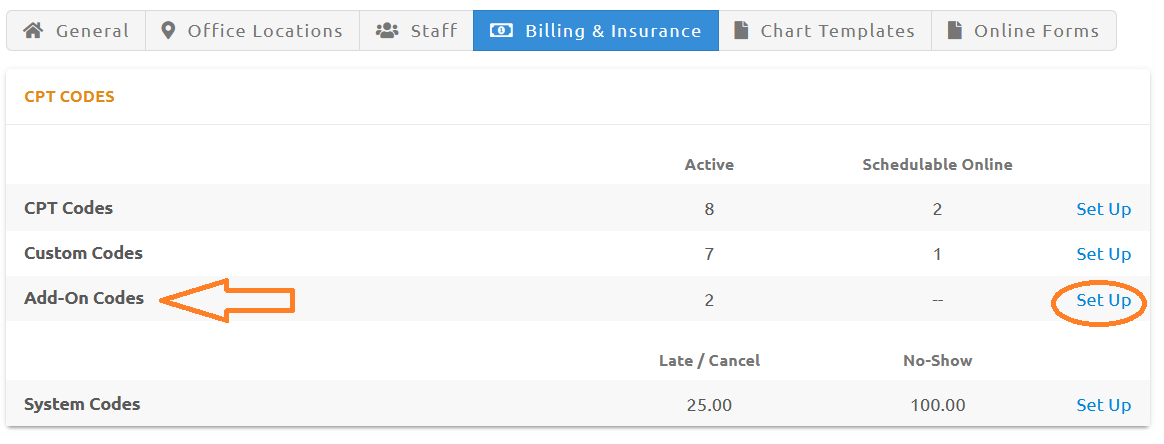Open the General tab
Image resolution: width=1164 pixels, height=444 pixels.
pos(76,30)
